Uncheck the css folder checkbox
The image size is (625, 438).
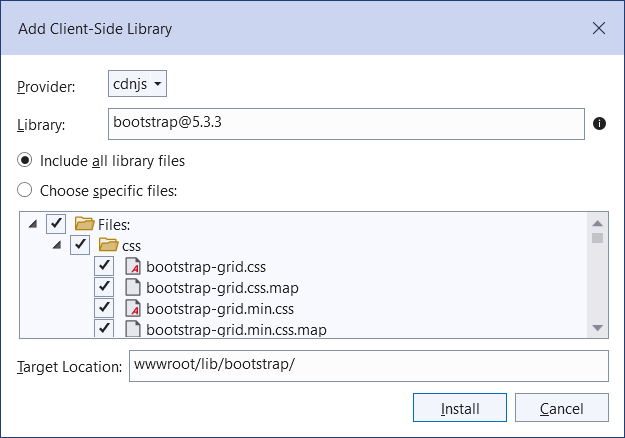(80, 245)
